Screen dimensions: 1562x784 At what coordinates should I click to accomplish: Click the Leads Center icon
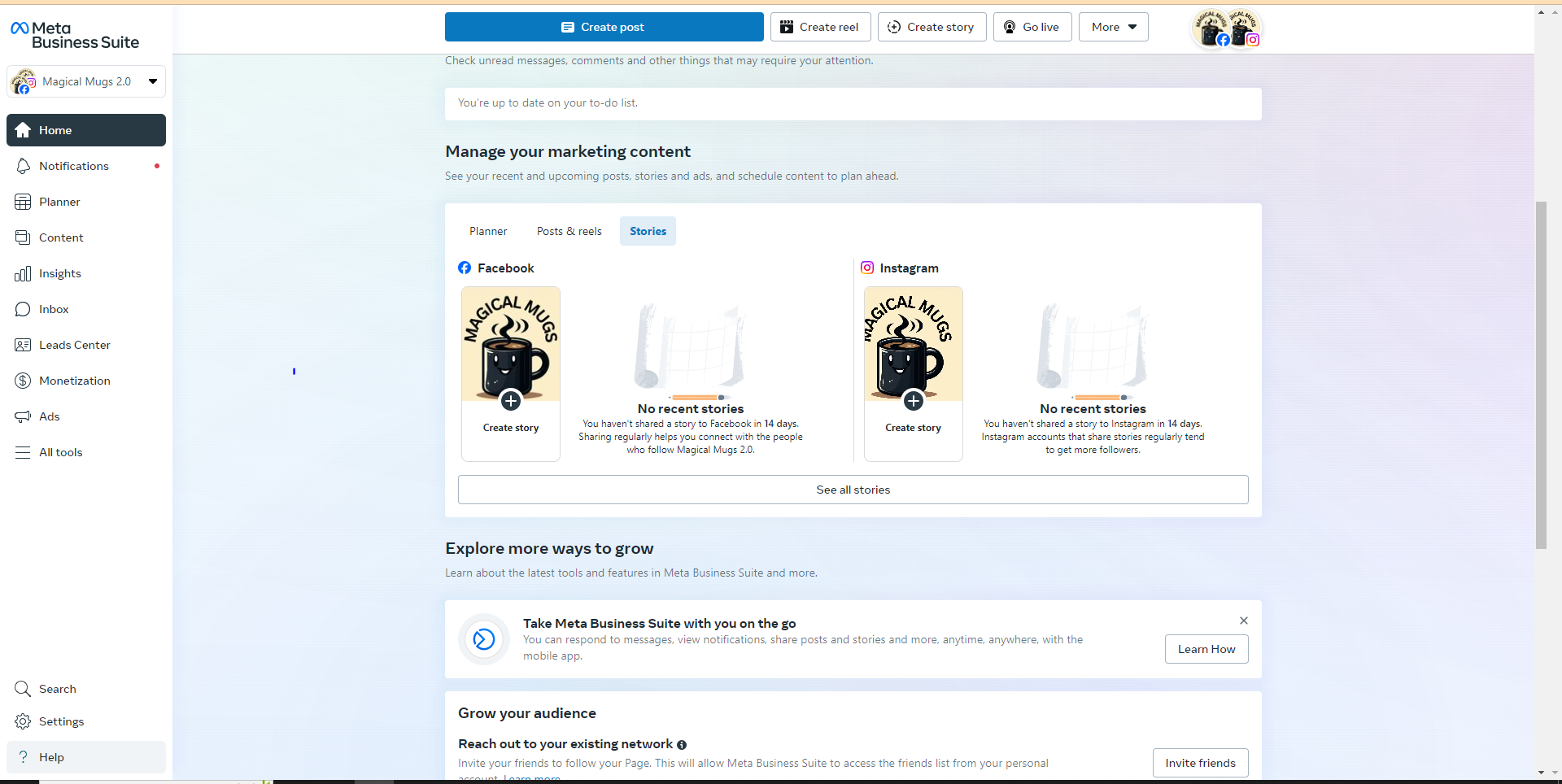pyautogui.click(x=23, y=345)
